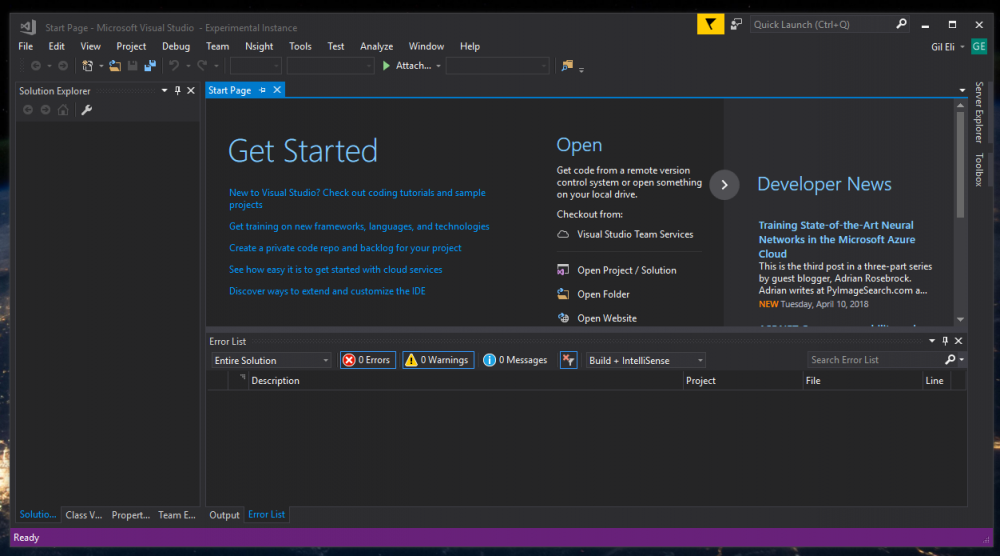Click the green Attach play arrow
1000x556 pixels.
(386, 66)
